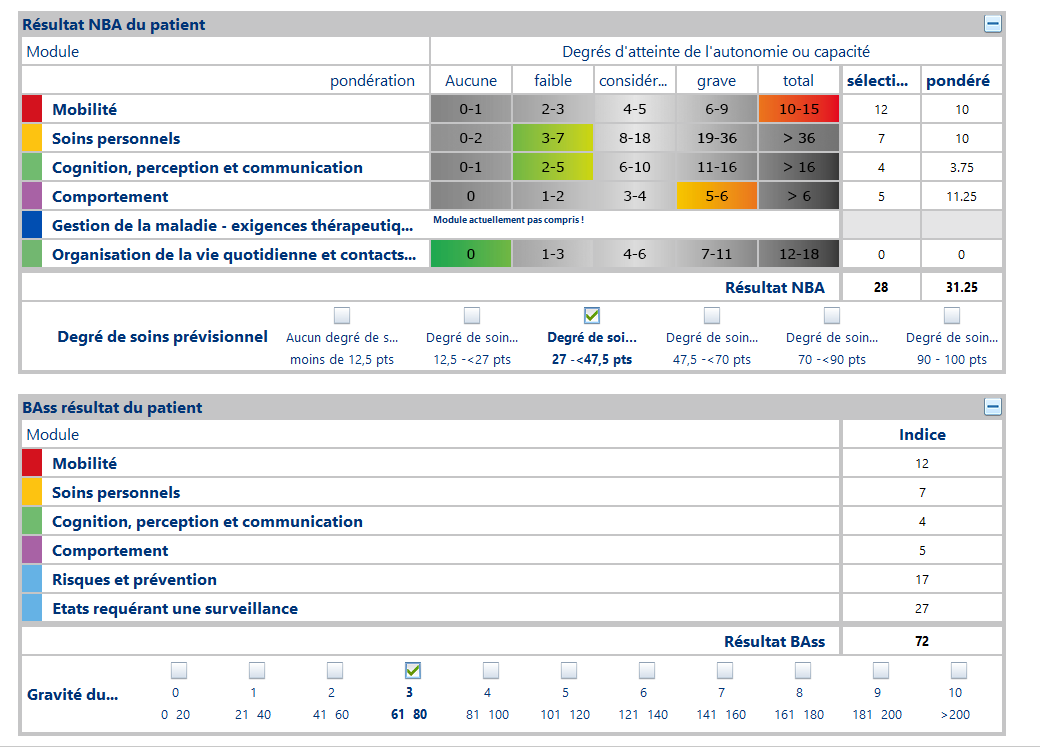Select the 47,5 - <70 pts checkbox
Viewport: 1040px width, 747px height.
coord(712,316)
